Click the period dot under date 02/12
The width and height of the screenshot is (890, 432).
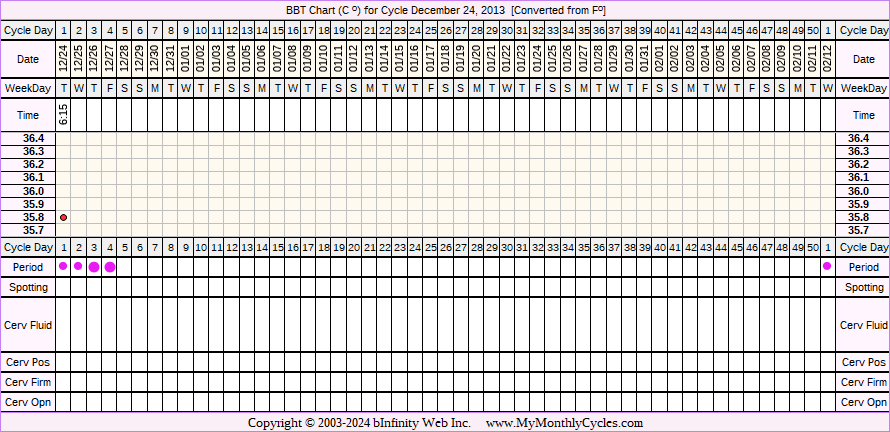tap(827, 266)
